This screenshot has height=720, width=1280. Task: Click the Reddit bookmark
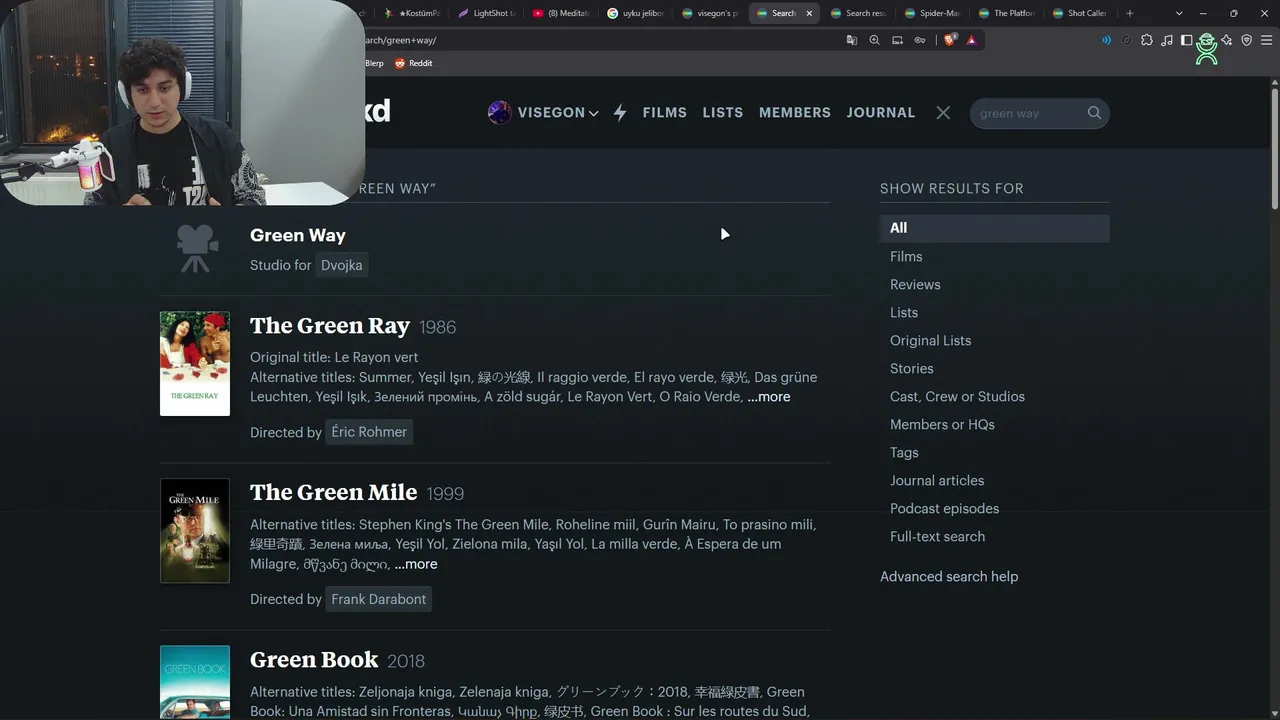(x=413, y=63)
